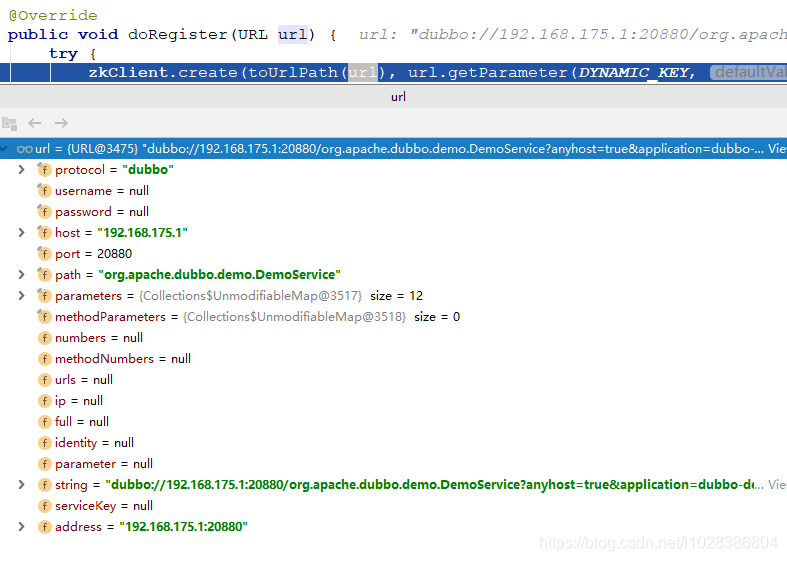Click the inline url debug value hint
This screenshot has height=561, width=787.
point(573,35)
